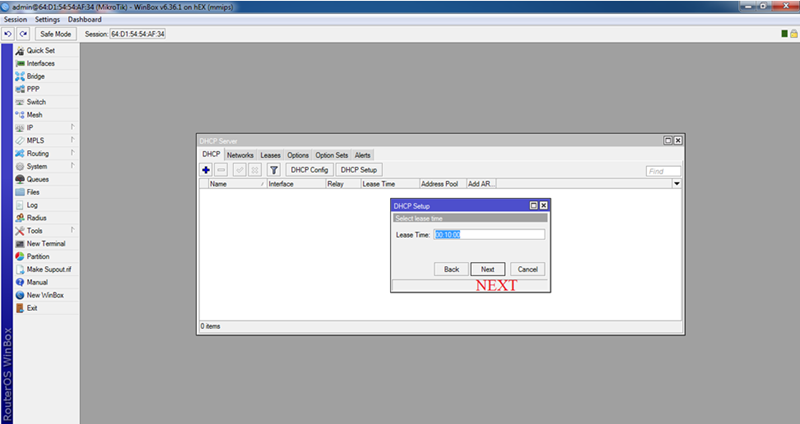800x424 pixels.
Task: Switch to the Networks tab
Action: (x=240, y=155)
